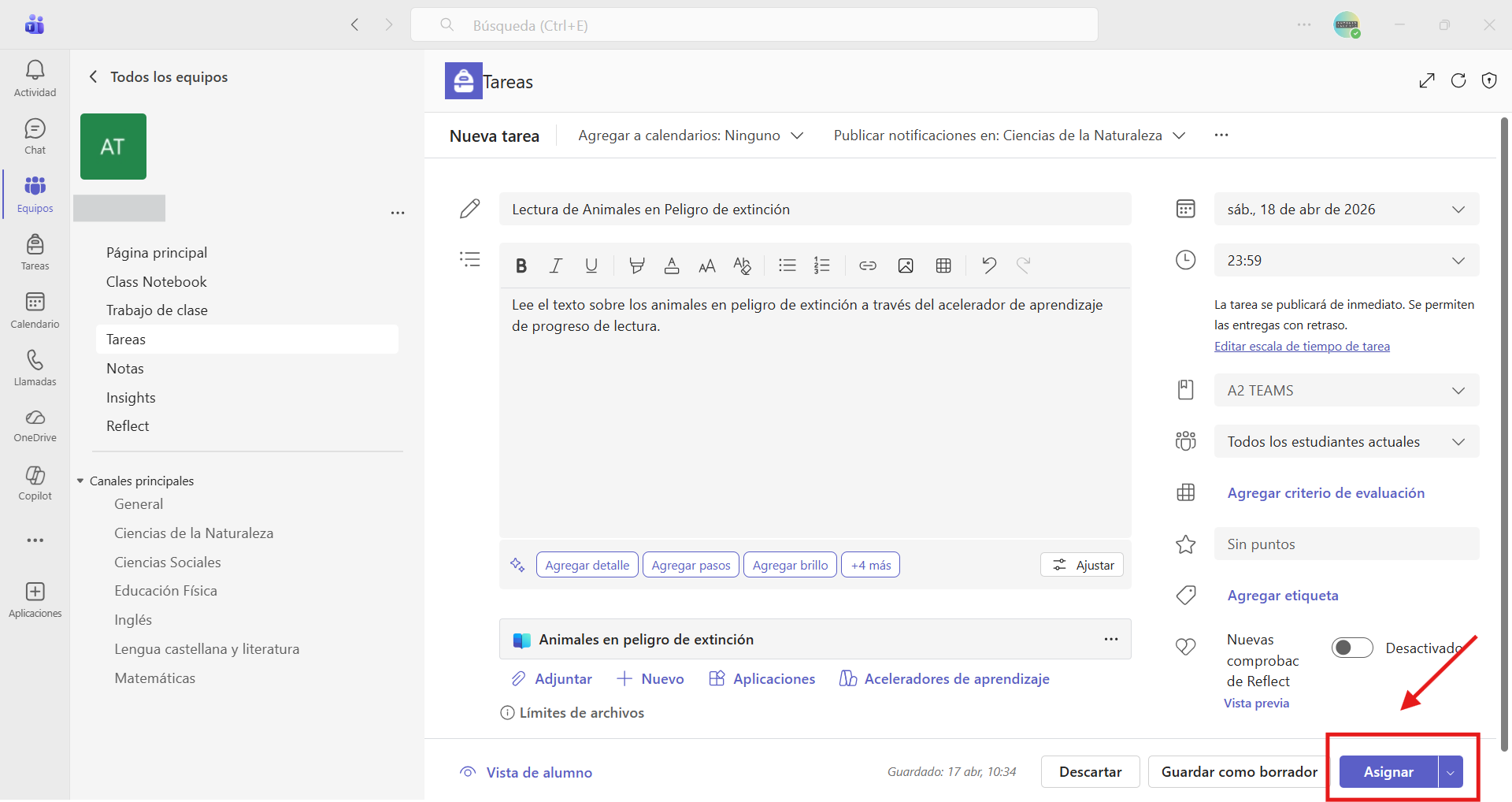Viewport: 1512px width, 802px height.
Task: Open Notas in the team menu
Action: (x=125, y=369)
